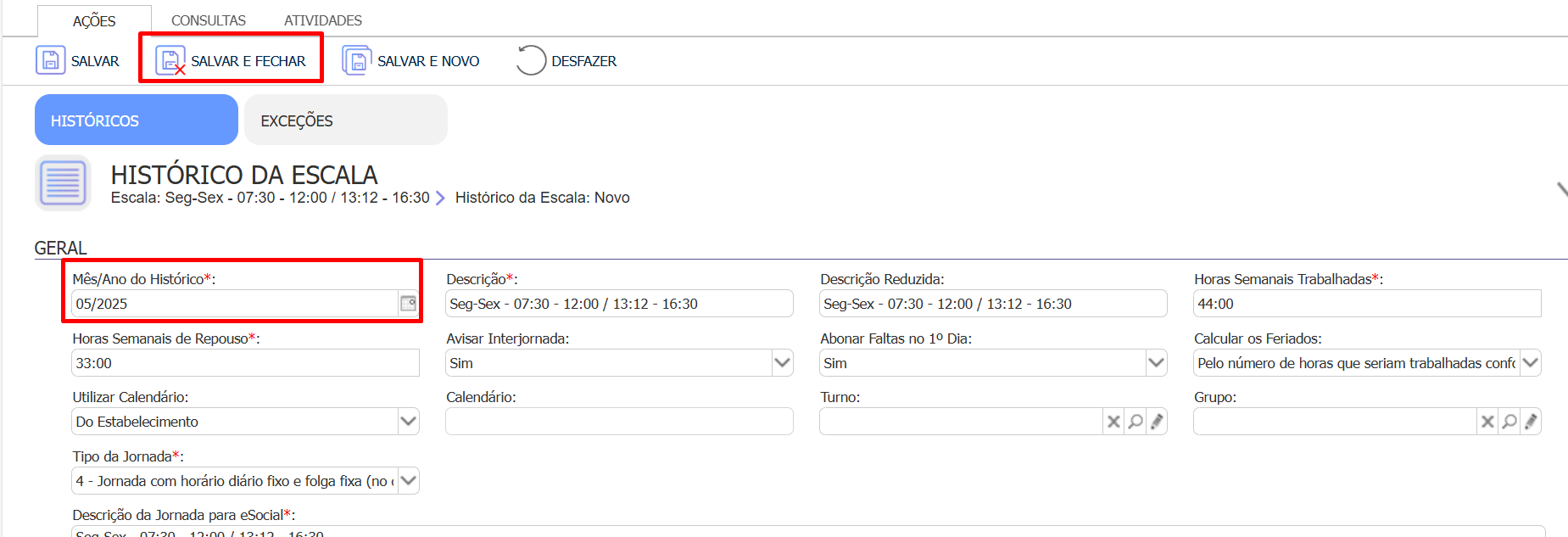Expand Avisar Interjornada dropdown
This screenshot has width=1568, height=537.
(783, 363)
